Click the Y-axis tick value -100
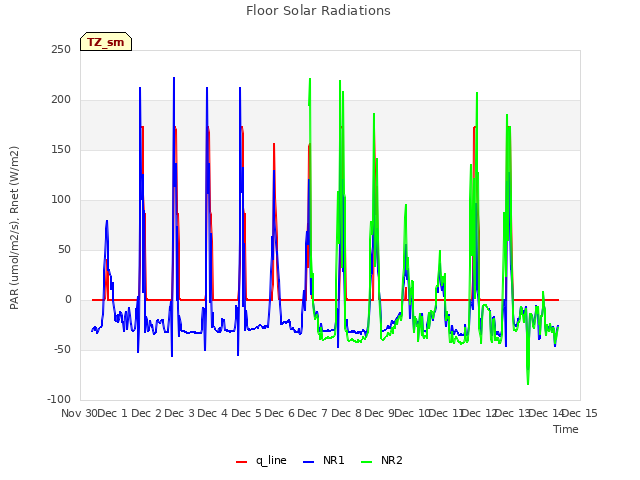This screenshot has height=480, width=640. click(59, 399)
